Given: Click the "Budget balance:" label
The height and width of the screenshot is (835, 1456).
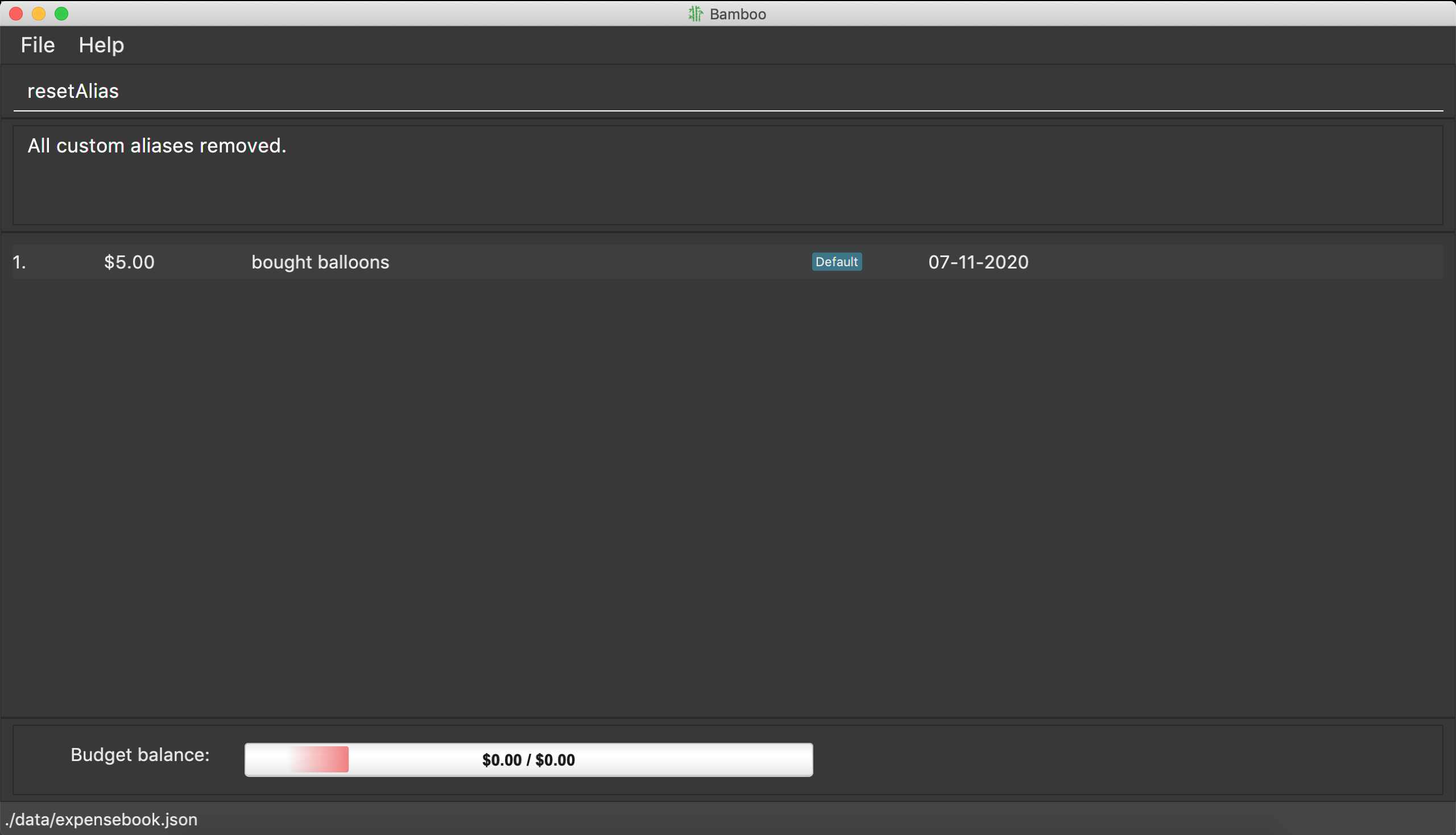Looking at the screenshot, I should pyautogui.click(x=140, y=755).
